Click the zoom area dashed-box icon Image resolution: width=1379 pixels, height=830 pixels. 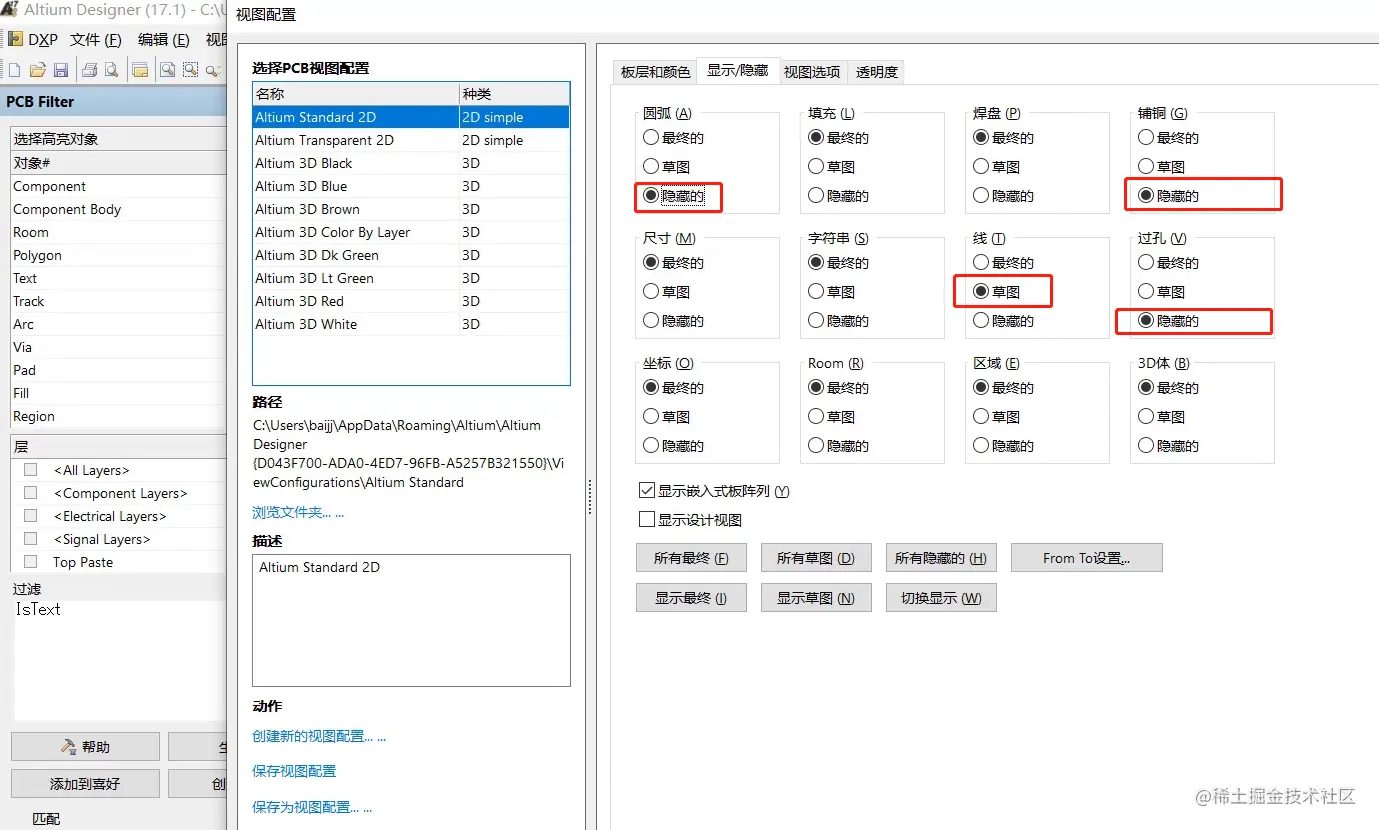pos(190,70)
